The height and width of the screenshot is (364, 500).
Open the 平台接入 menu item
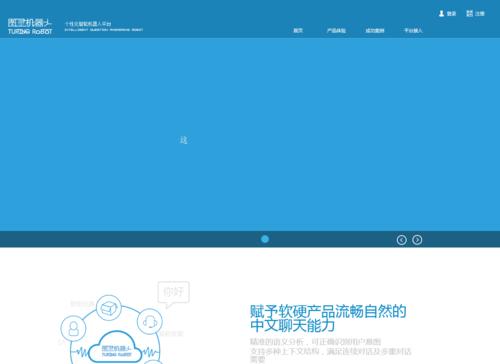(413, 30)
